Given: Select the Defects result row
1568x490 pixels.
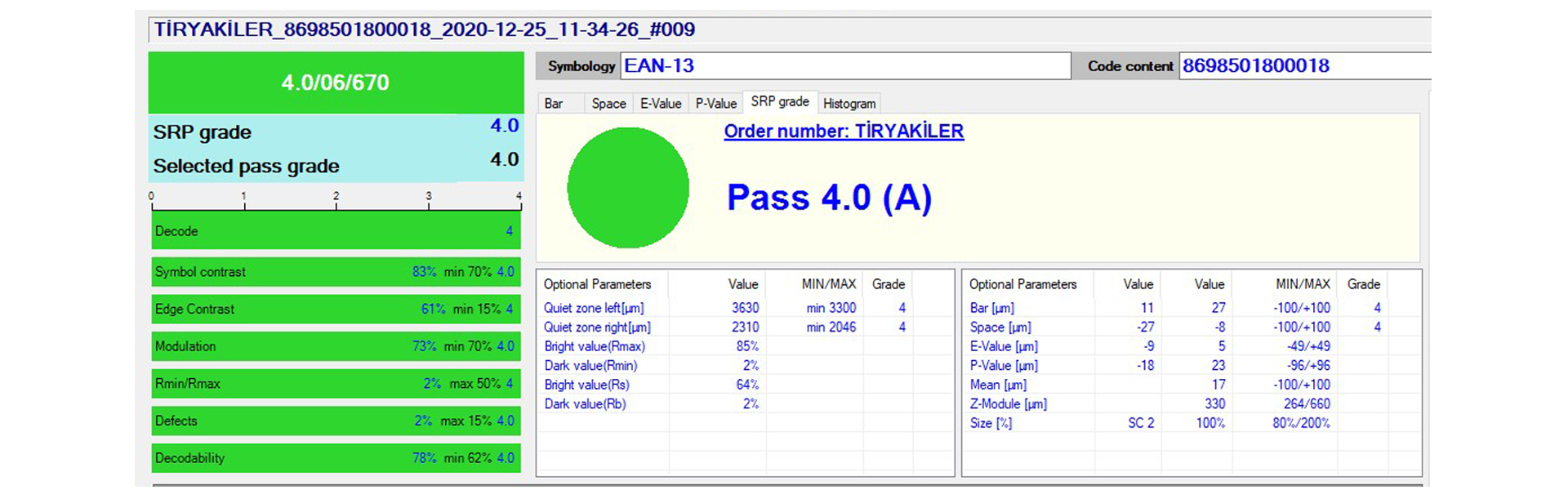Looking at the screenshot, I should [x=336, y=421].
